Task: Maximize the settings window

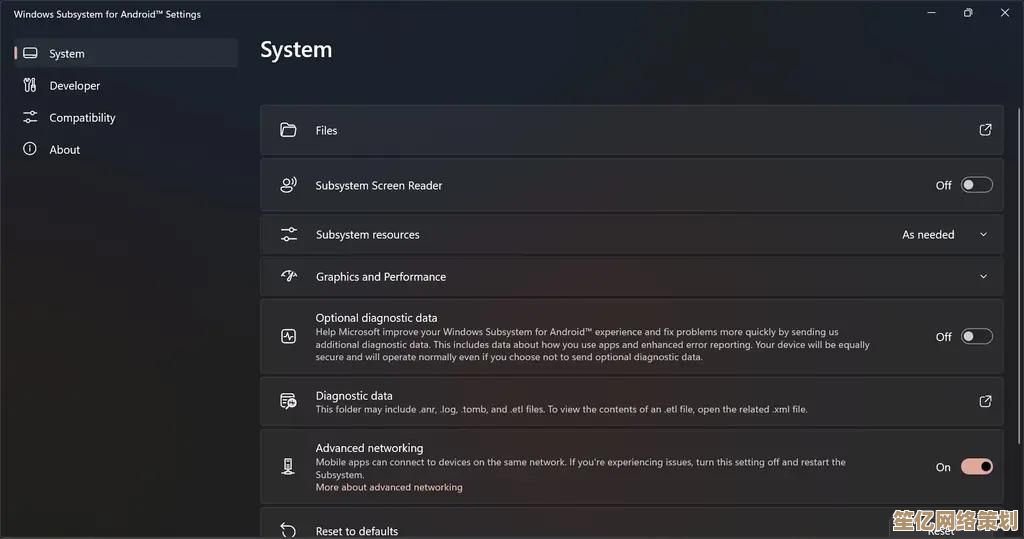Action: point(967,13)
